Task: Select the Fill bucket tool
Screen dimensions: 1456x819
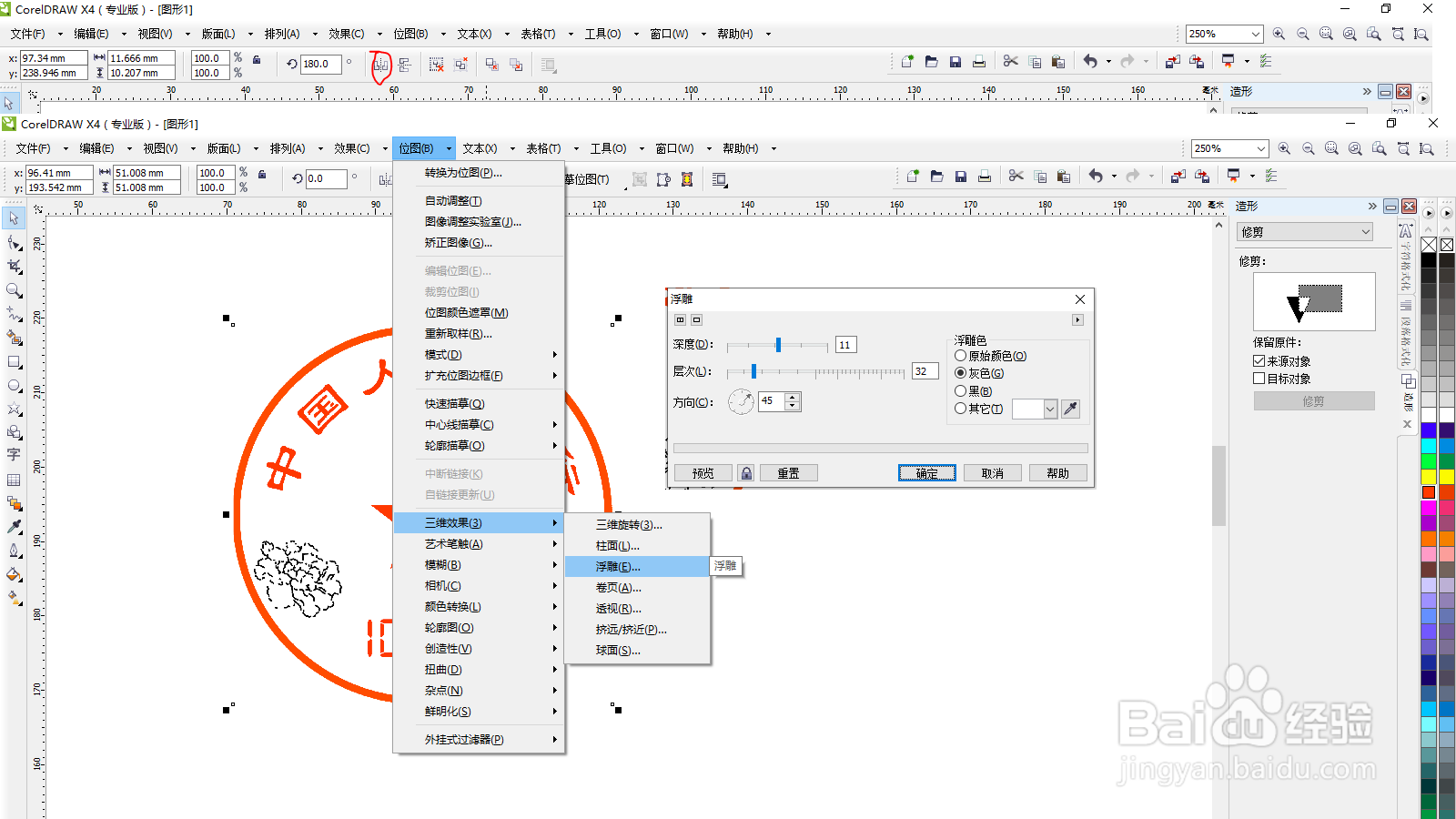Action: tap(14, 574)
